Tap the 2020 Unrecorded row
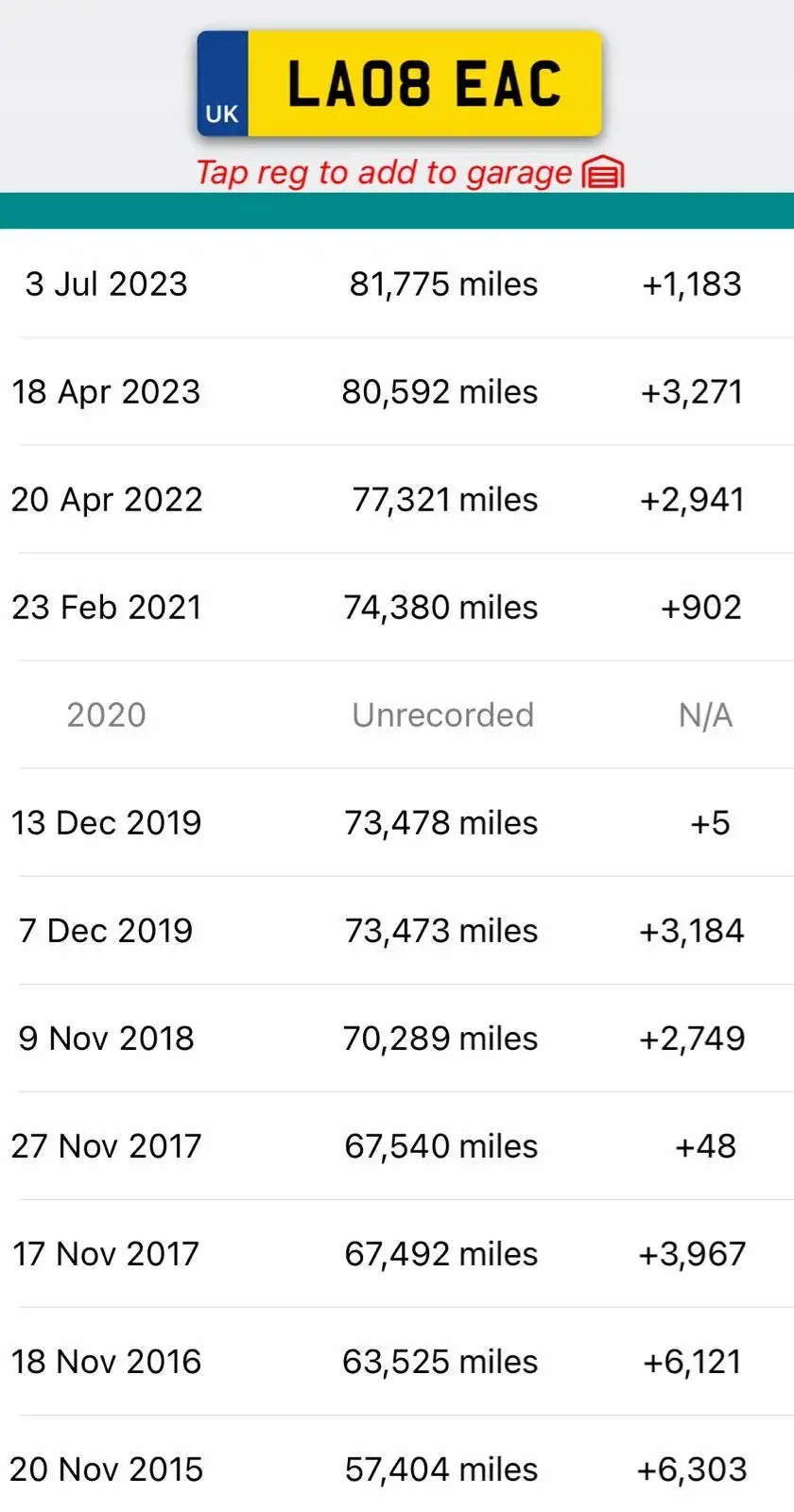 click(x=397, y=714)
